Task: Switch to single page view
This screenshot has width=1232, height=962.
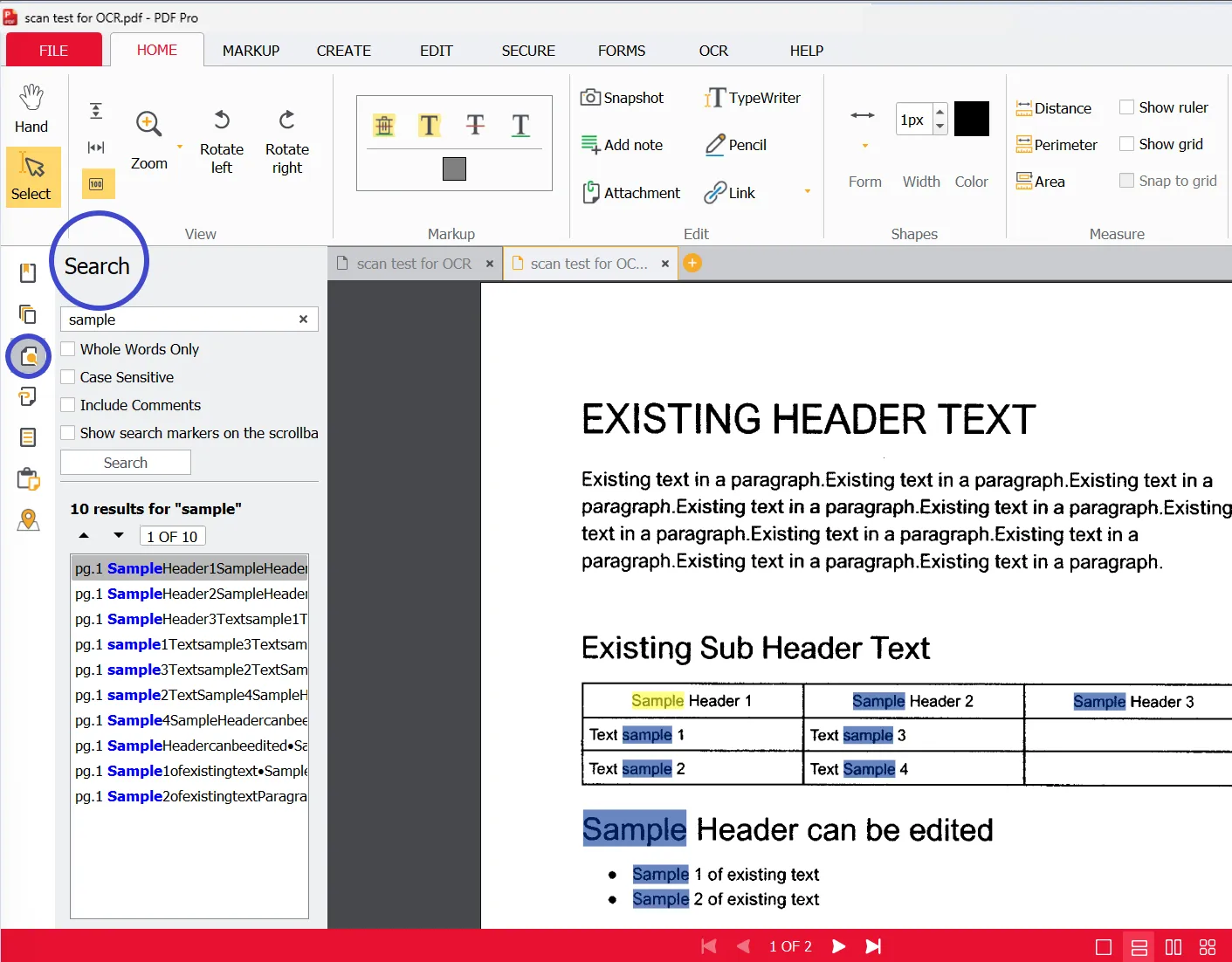Action: click(x=1104, y=947)
